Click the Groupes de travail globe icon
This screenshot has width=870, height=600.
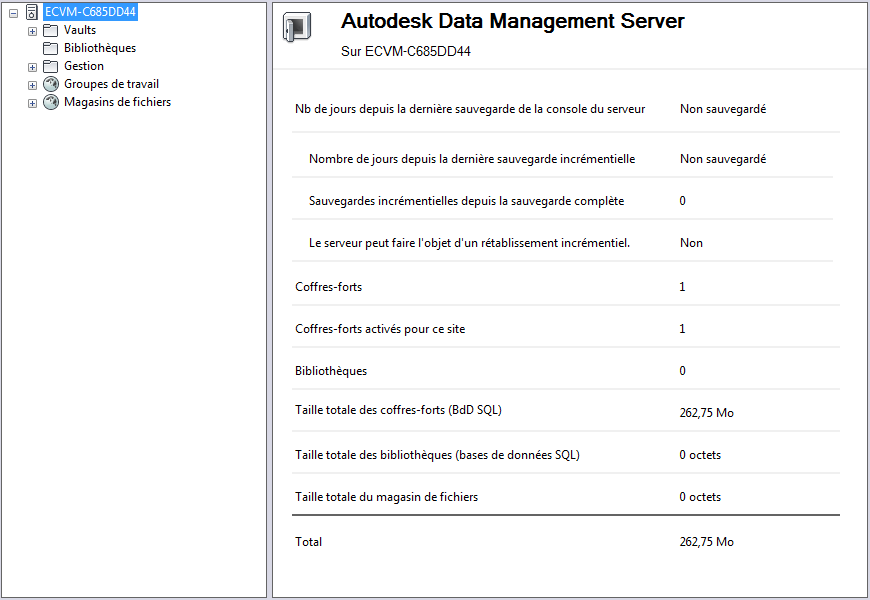click(x=51, y=84)
